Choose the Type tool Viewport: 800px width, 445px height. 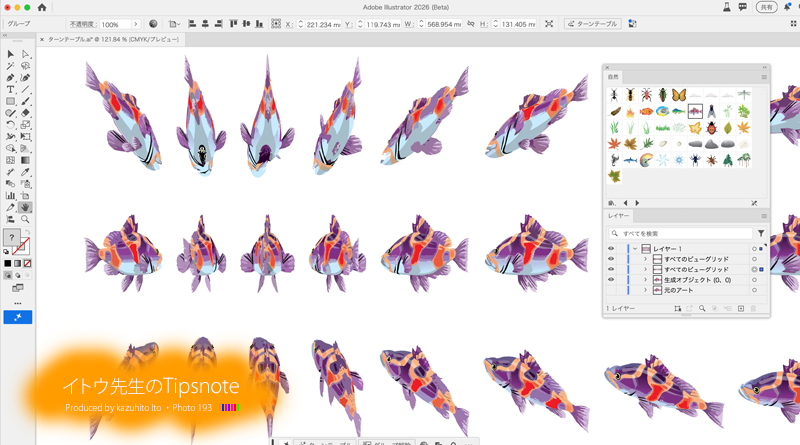pos(10,89)
